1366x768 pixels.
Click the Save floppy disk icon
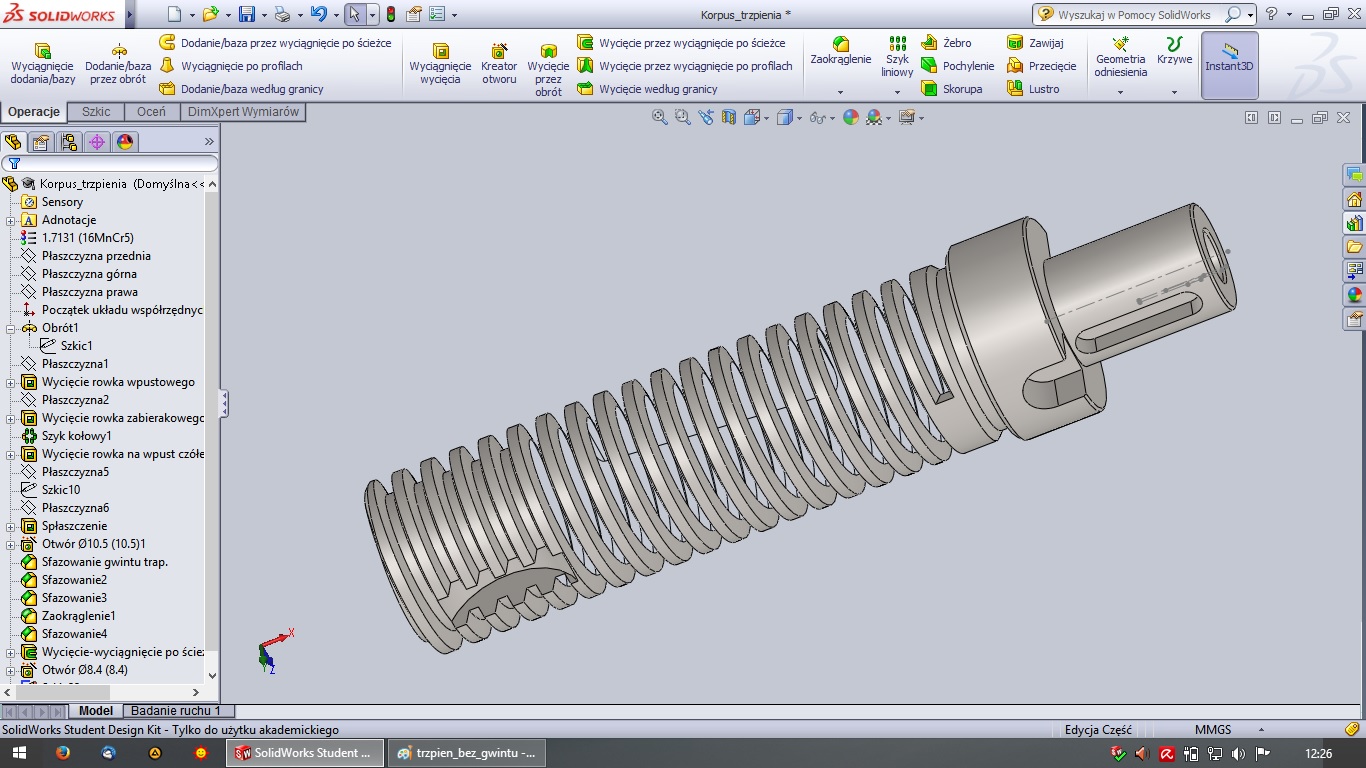coord(246,14)
